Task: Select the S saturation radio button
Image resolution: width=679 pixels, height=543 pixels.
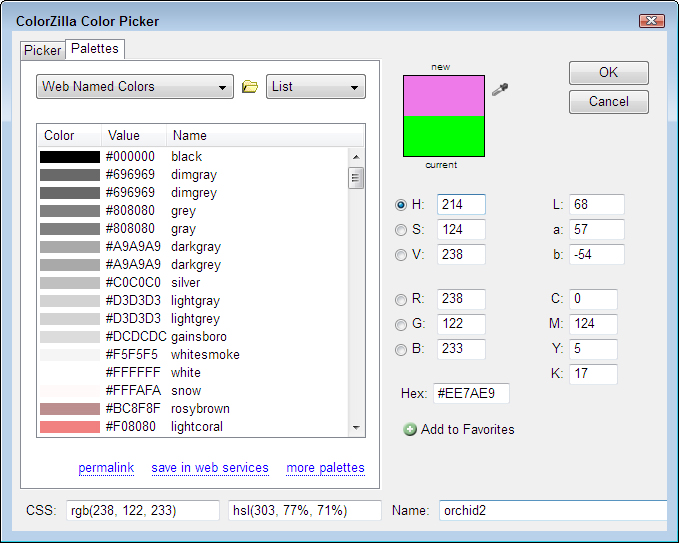Action: pyautogui.click(x=402, y=230)
